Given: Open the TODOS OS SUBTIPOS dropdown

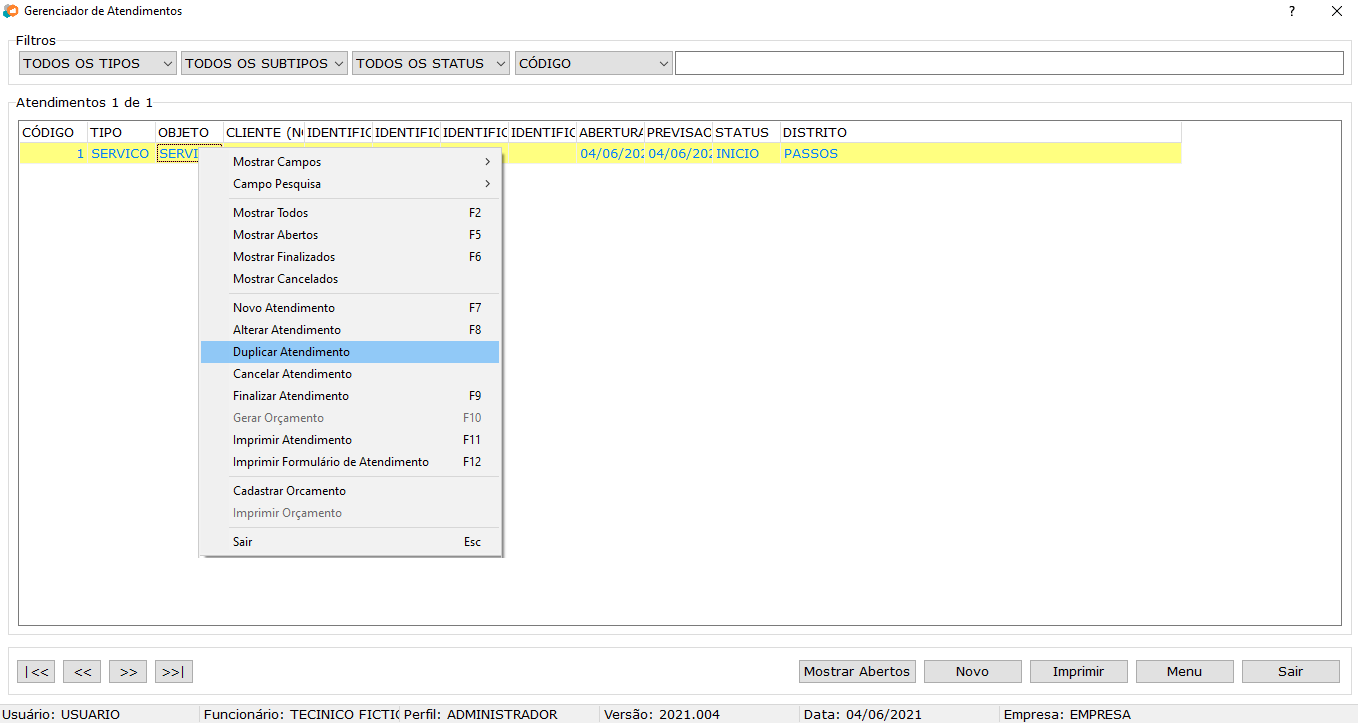Looking at the screenshot, I should pos(264,63).
